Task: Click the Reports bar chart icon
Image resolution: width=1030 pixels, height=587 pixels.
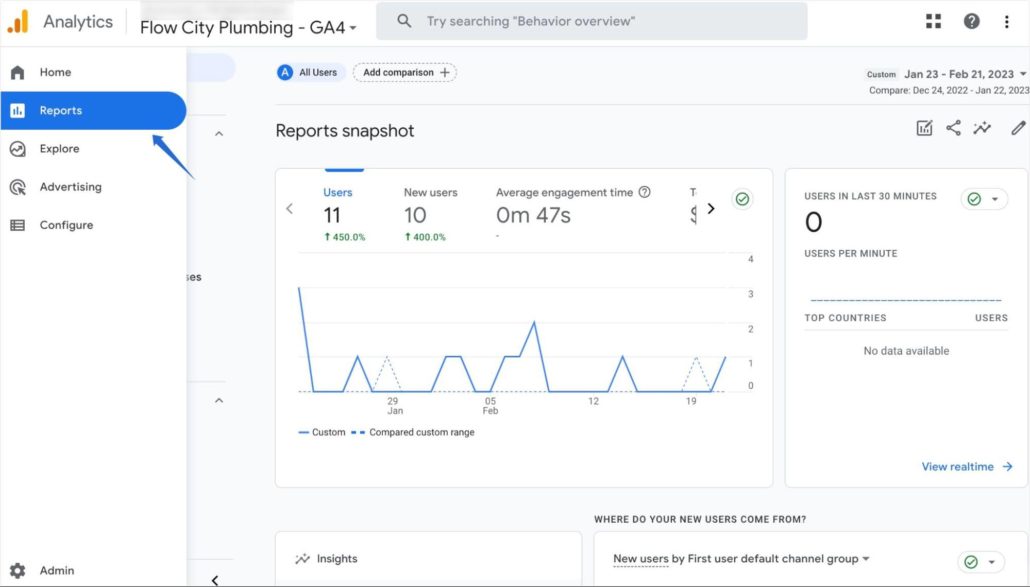Action: tap(18, 110)
